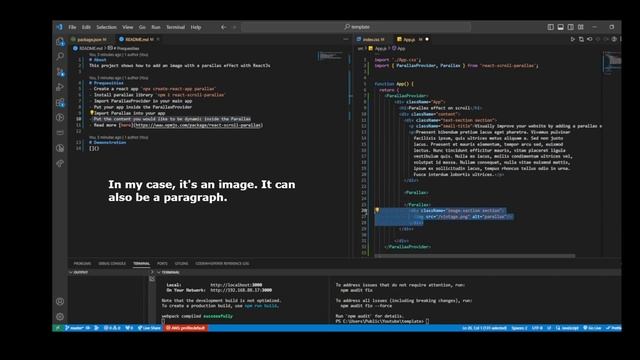
Task: Click the '# Demonstration' heading line in README
Action: tap(108, 143)
